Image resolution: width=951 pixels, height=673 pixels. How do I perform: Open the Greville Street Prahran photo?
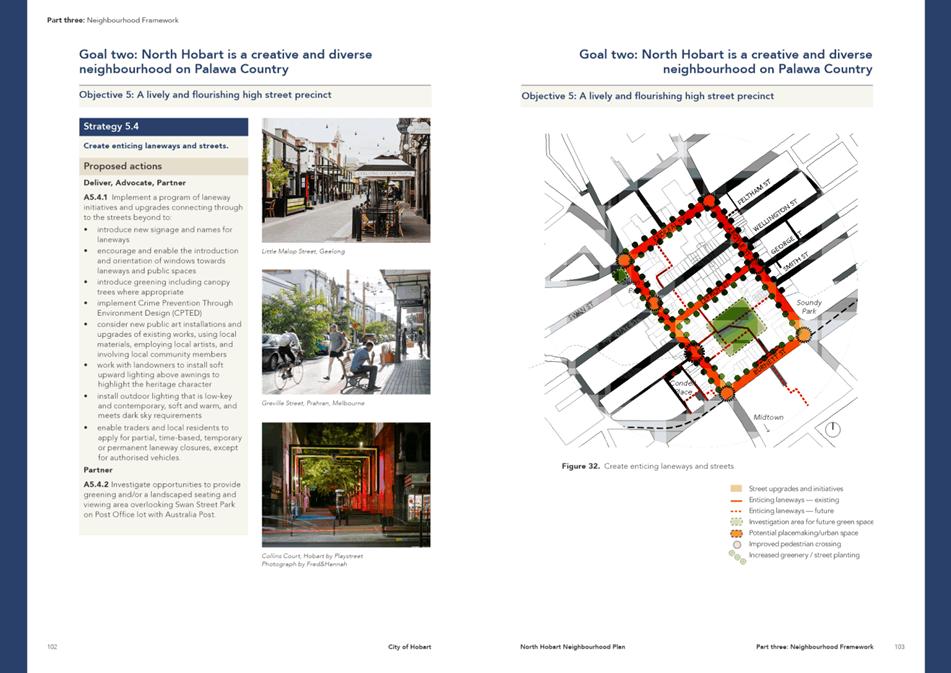345,331
